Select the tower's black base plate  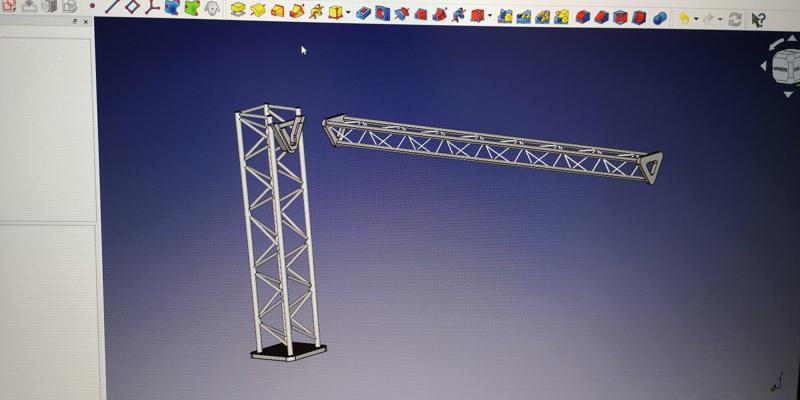click(288, 353)
